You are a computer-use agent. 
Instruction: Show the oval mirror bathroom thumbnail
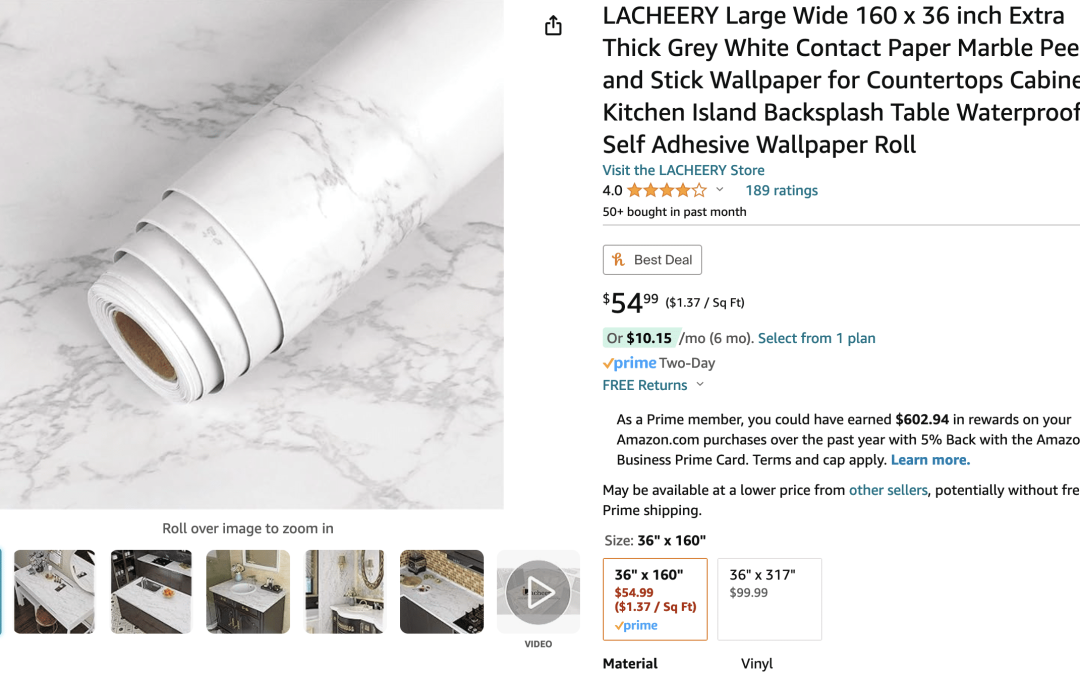click(x=345, y=592)
